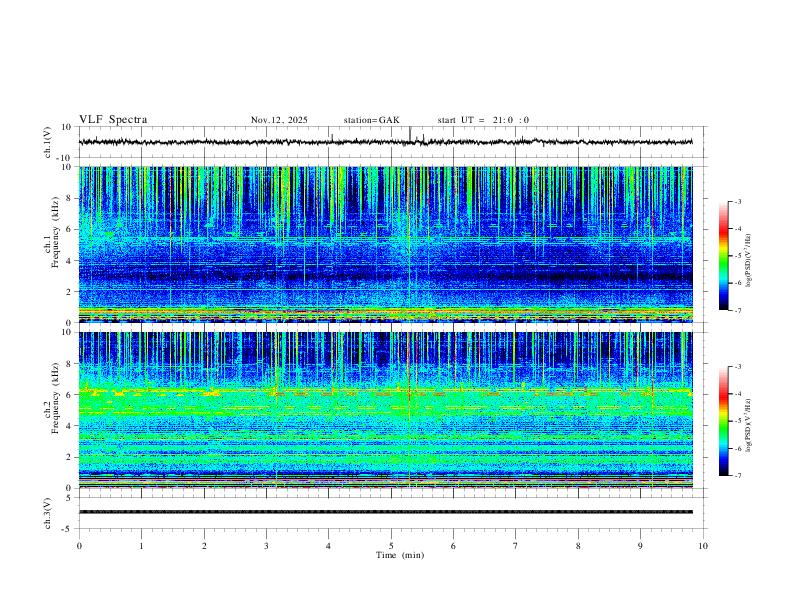Click the "Time (min)" axis label
The height and width of the screenshot is (612, 792).
(400, 555)
